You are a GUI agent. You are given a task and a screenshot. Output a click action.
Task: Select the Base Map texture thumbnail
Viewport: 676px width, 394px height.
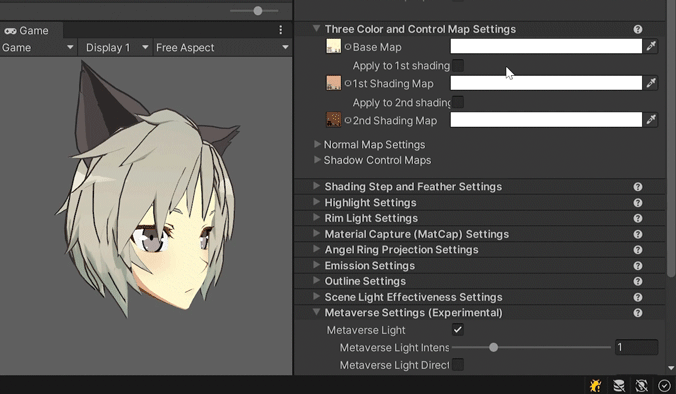pos(333,46)
